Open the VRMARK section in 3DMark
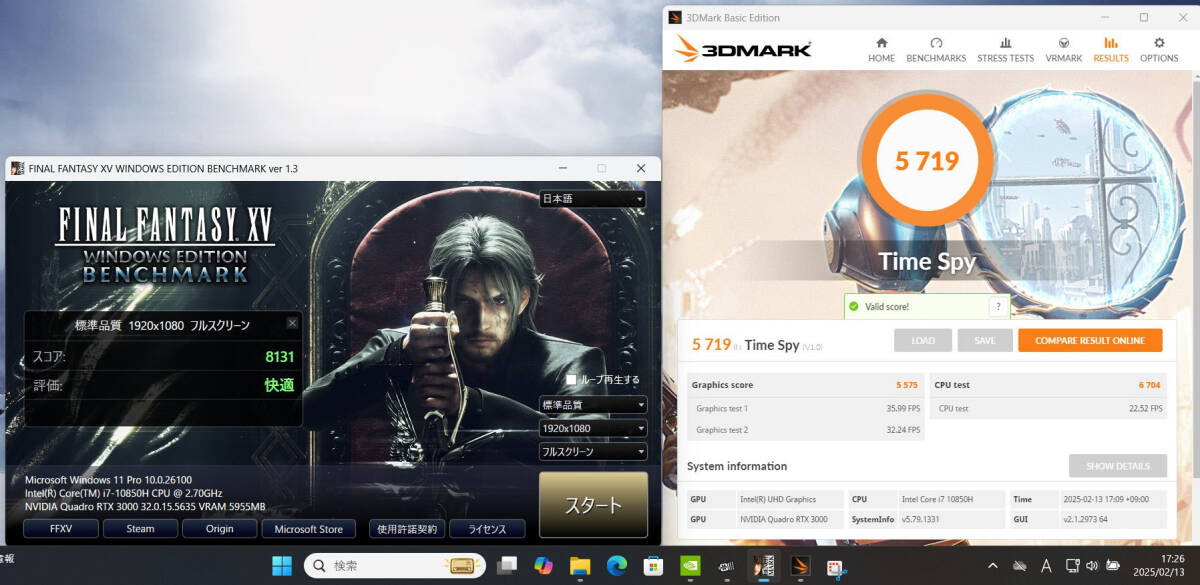Viewport: 1200px width, 585px height. point(1064,50)
